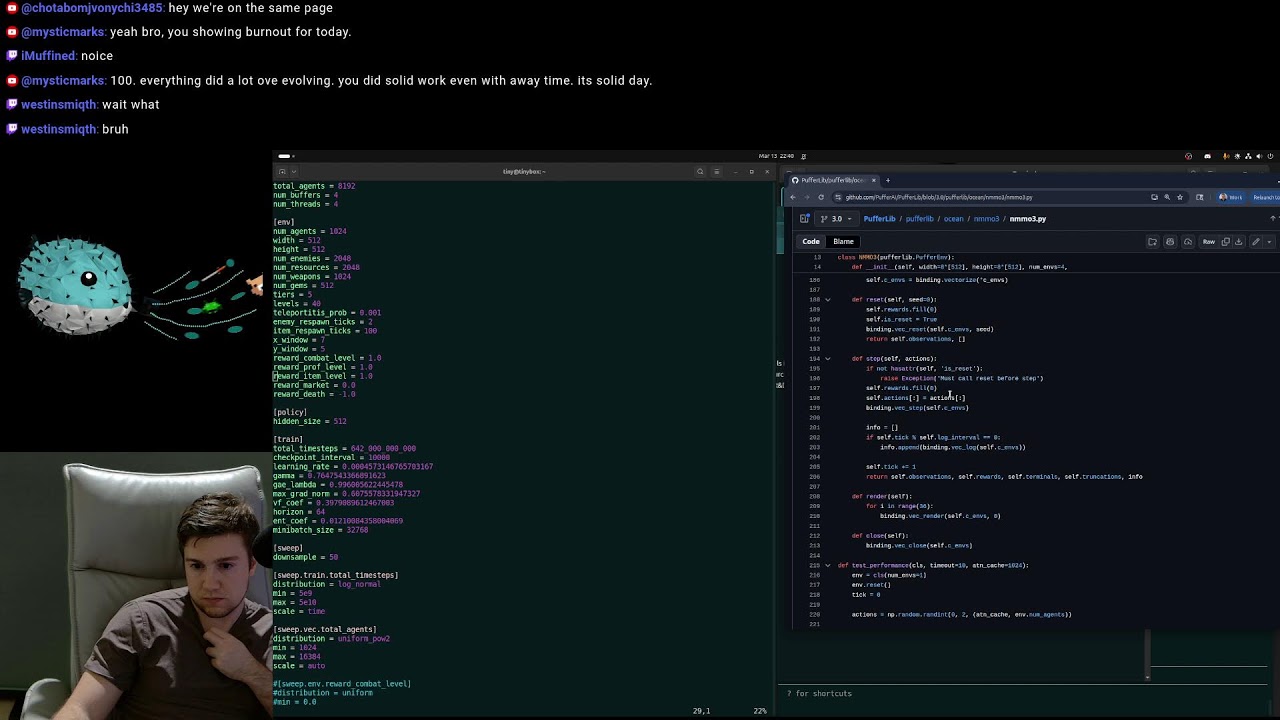This screenshot has height=720, width=1280.
Task: Add a new terminal tab
Action: click(x=282, y=171)
